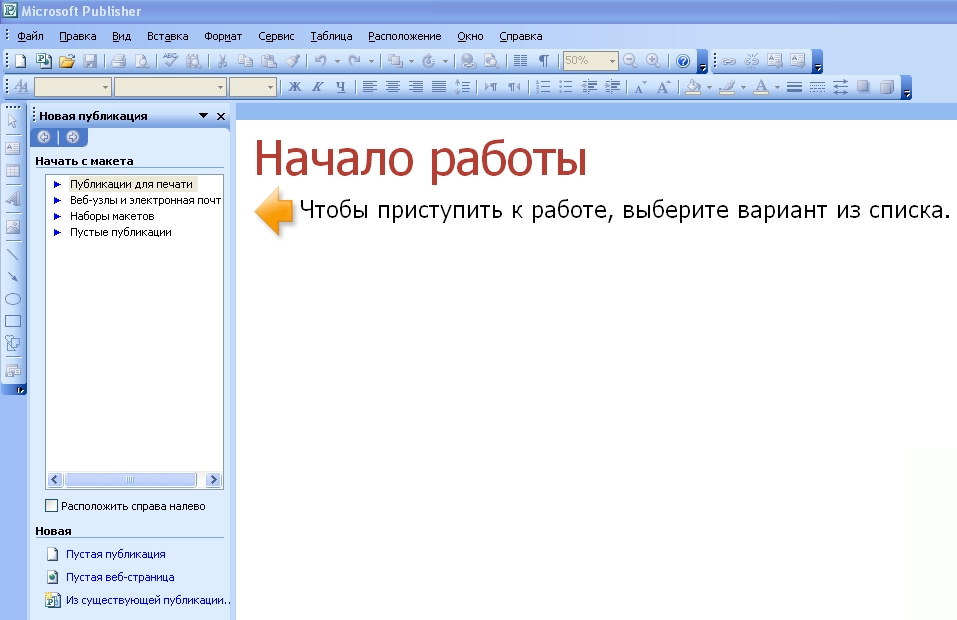Select the Line tool in objects toolbar
The width and height of the screenshot is (957, 620).
point(12,254)
